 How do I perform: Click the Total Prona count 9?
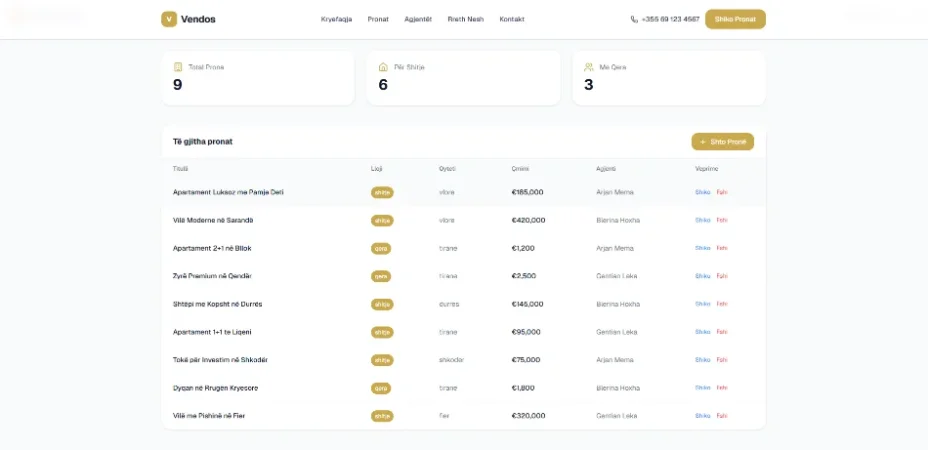point(178,85)
